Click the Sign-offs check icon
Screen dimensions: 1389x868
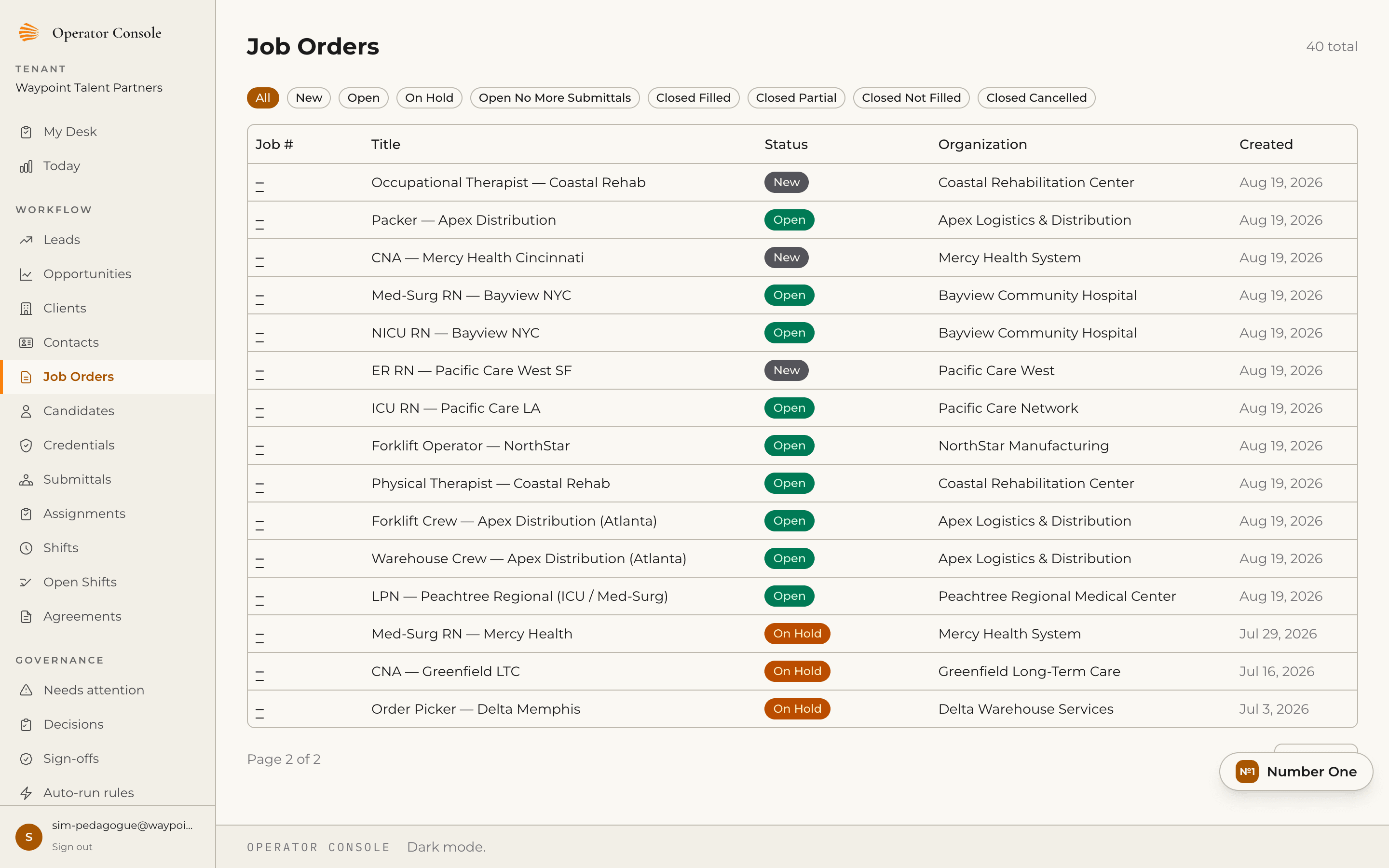26,759
